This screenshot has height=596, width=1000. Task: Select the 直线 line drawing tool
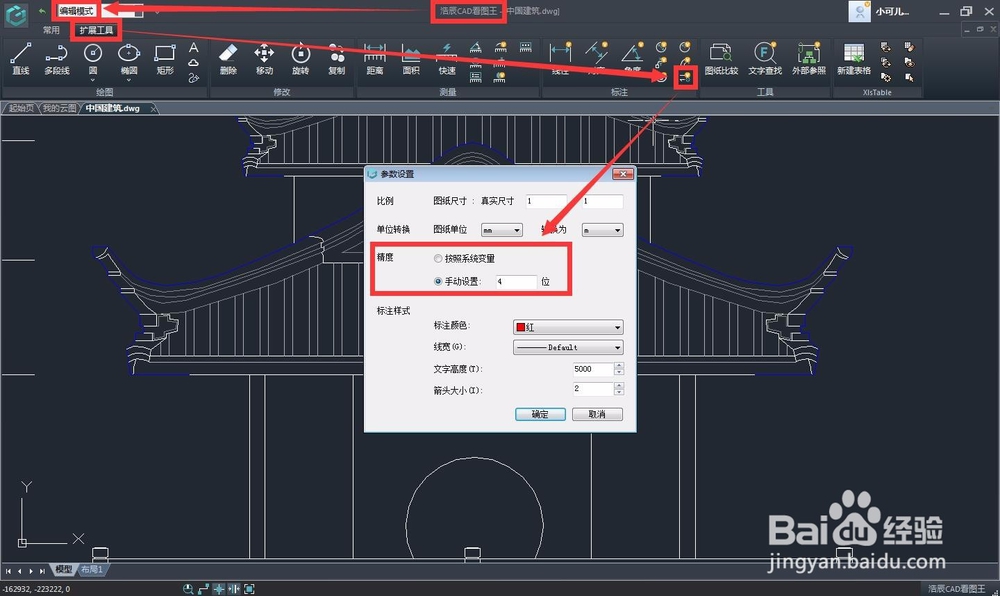click(21, 59)
